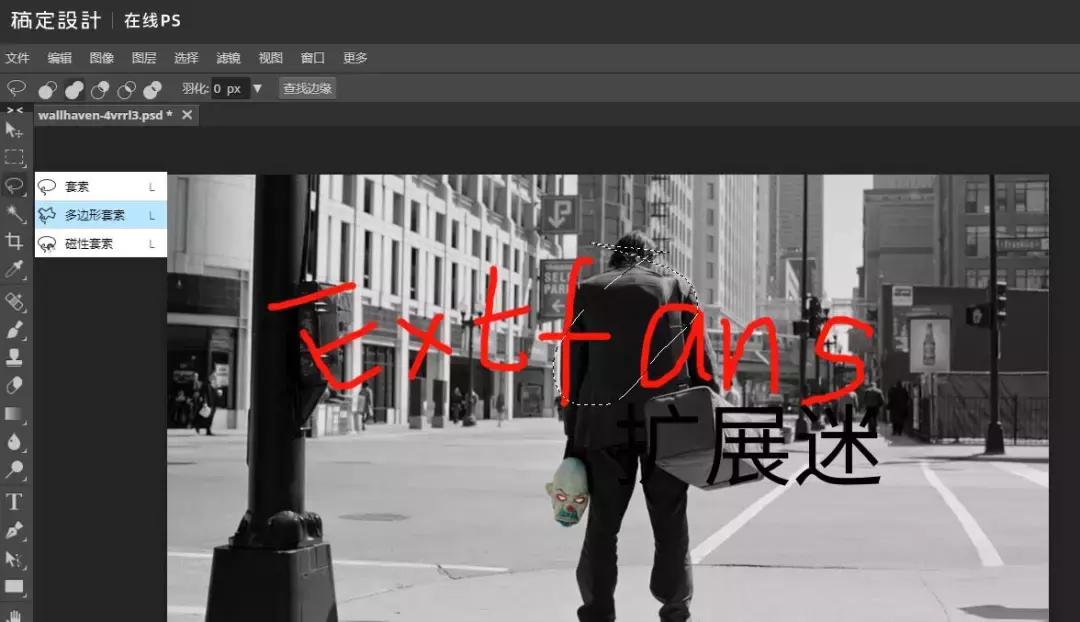Enable intersect with selection mode

click(127, 89)
